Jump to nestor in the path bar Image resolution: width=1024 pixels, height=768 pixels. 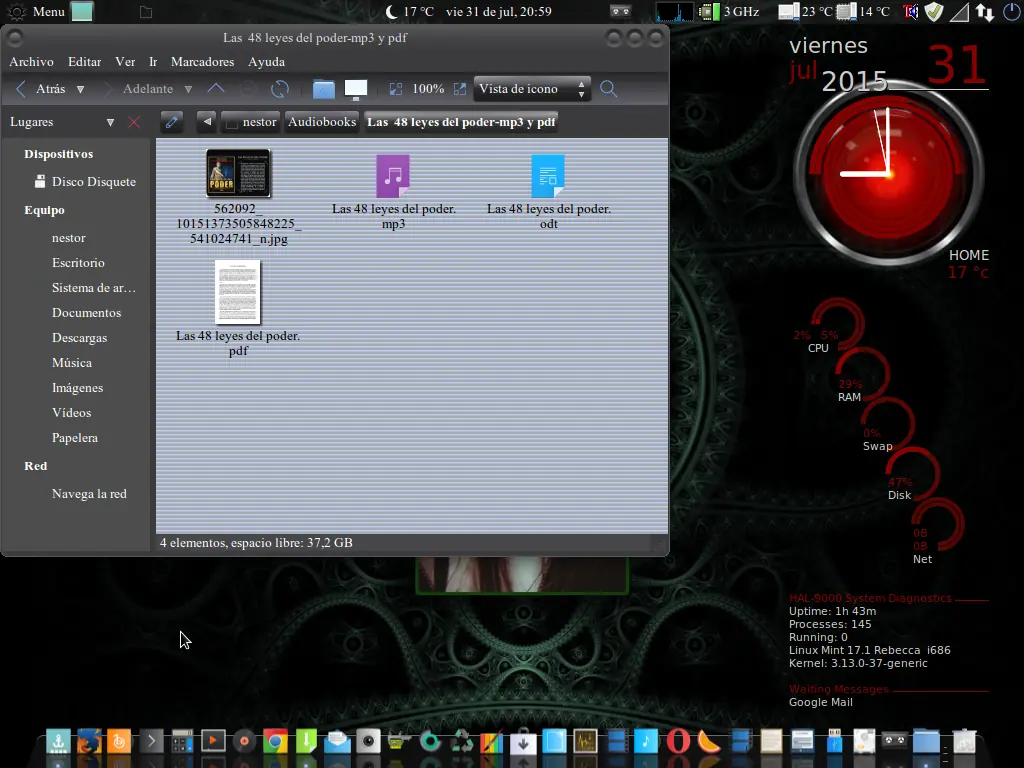pos(251,122)
